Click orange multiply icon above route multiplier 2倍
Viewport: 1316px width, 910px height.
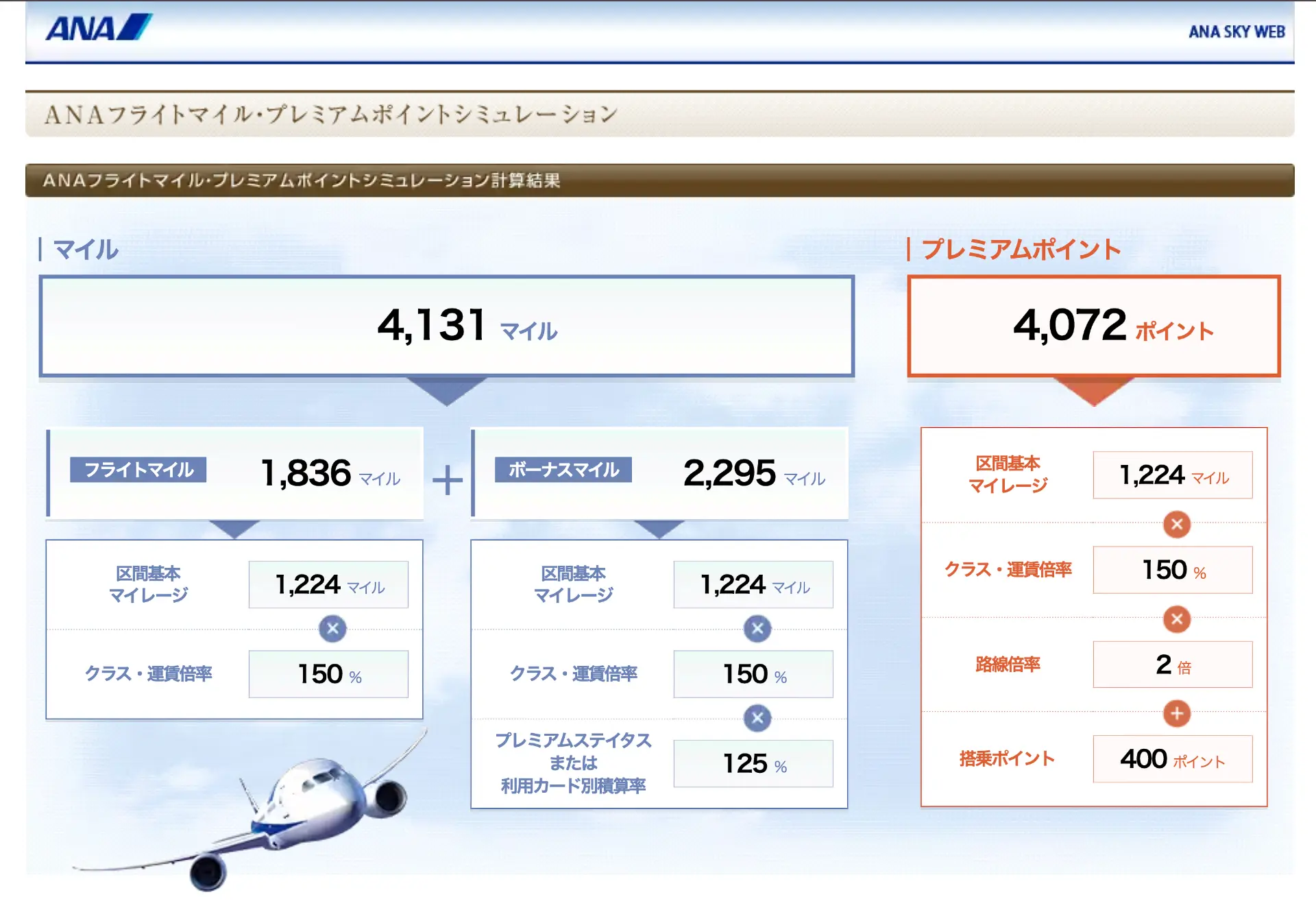1177,619
